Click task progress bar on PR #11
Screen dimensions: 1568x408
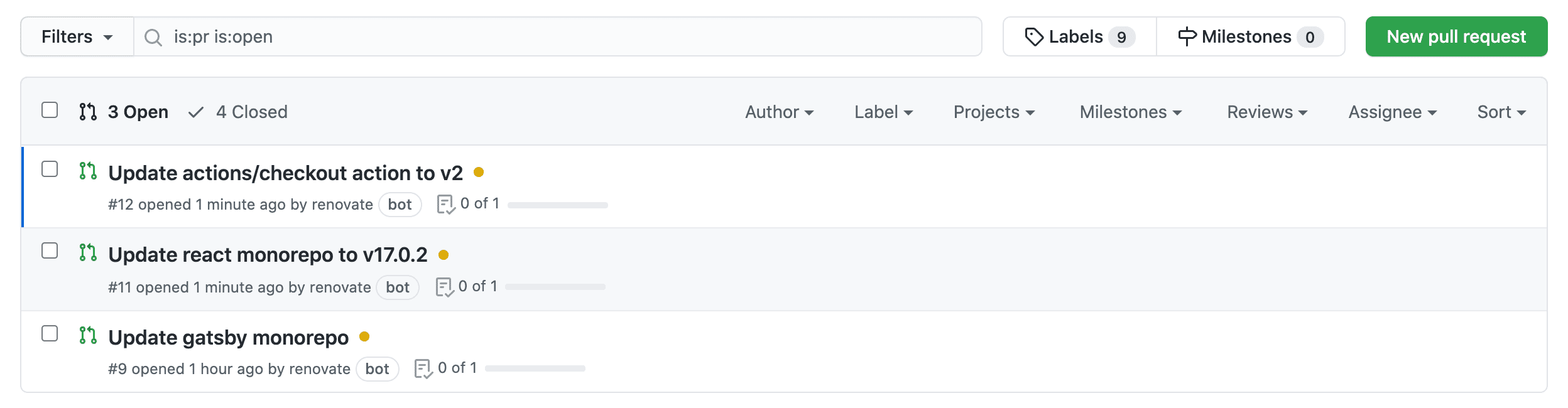555,287
